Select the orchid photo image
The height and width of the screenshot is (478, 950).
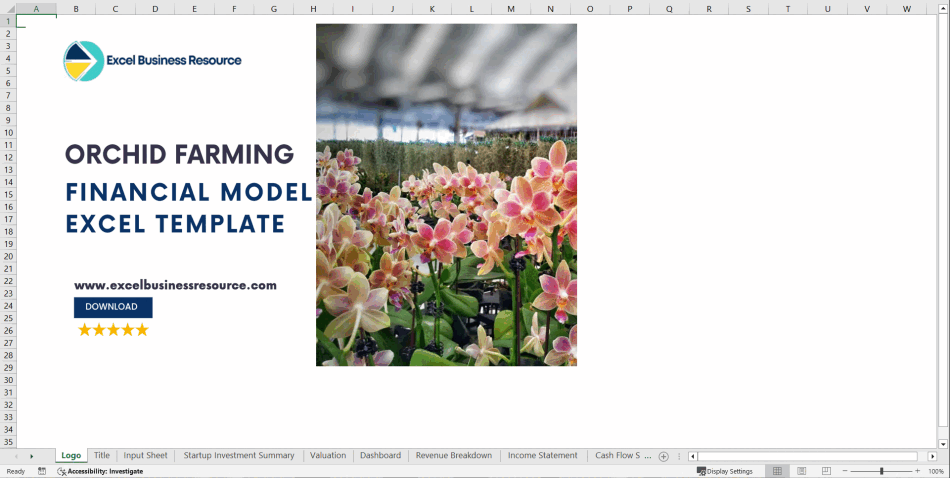(x=446, y=195)
